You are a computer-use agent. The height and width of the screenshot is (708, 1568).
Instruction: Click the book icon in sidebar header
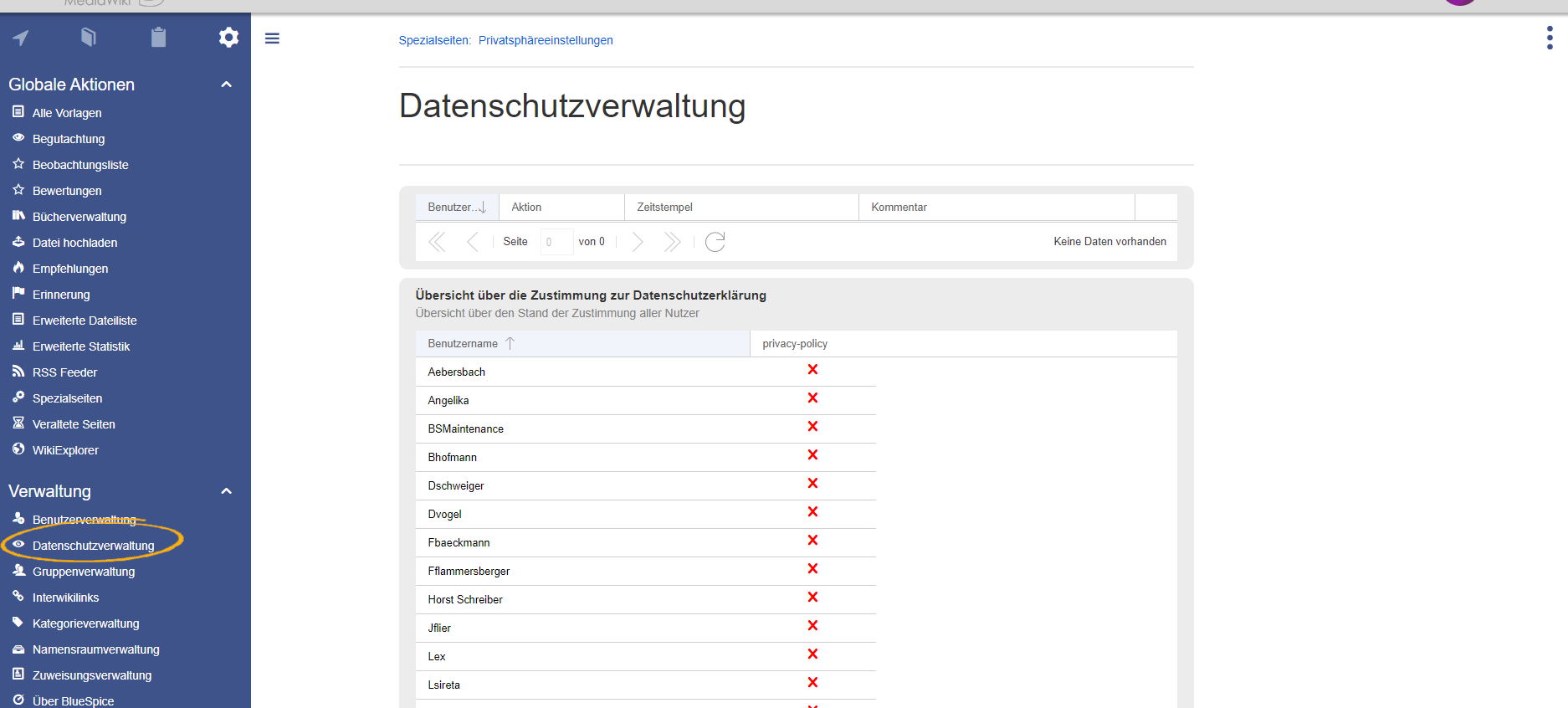point(89,38)
